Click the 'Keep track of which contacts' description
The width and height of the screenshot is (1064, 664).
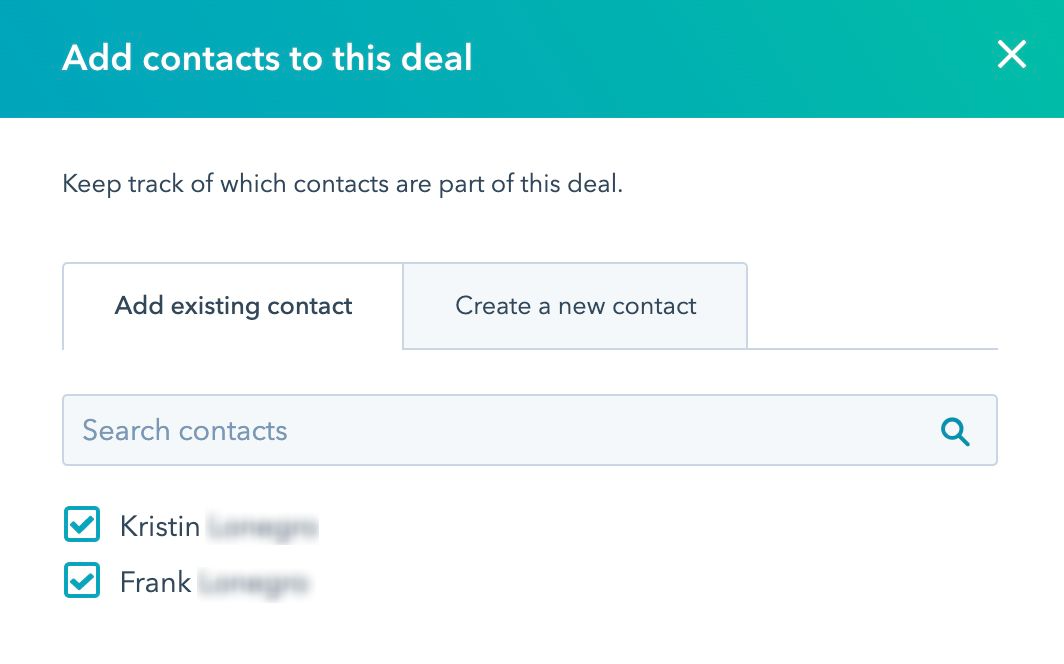pos(342,184)
